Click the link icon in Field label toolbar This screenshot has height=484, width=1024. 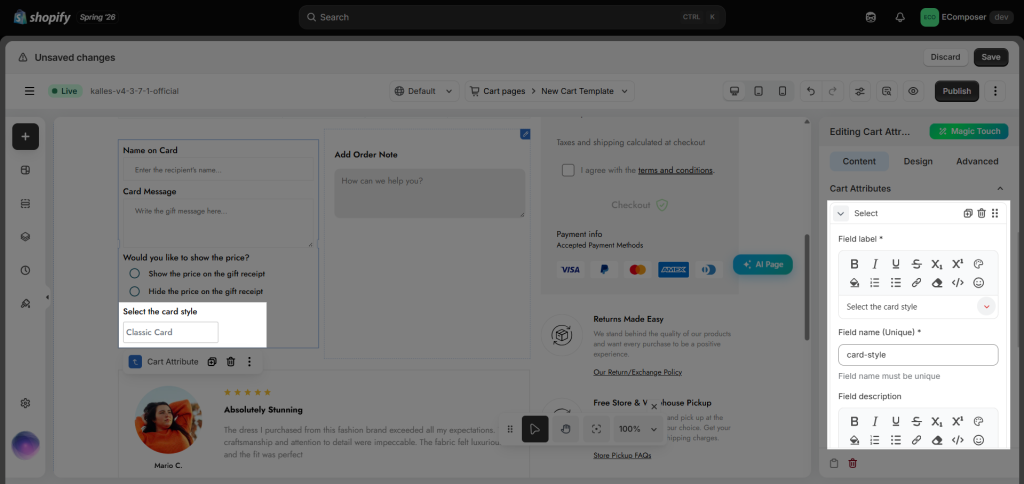(916, 283)
